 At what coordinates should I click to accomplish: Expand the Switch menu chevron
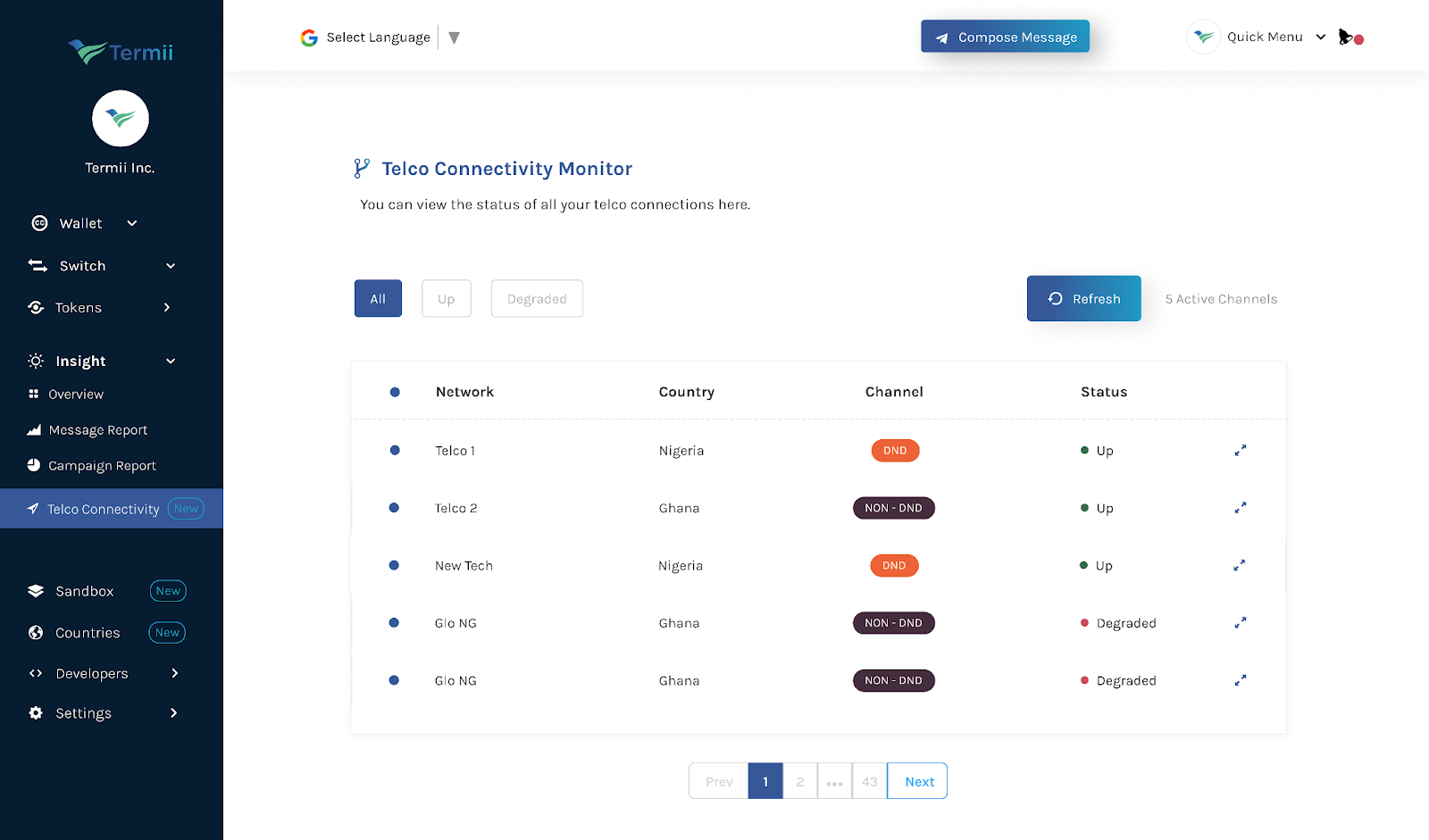[x=171, y=266]
